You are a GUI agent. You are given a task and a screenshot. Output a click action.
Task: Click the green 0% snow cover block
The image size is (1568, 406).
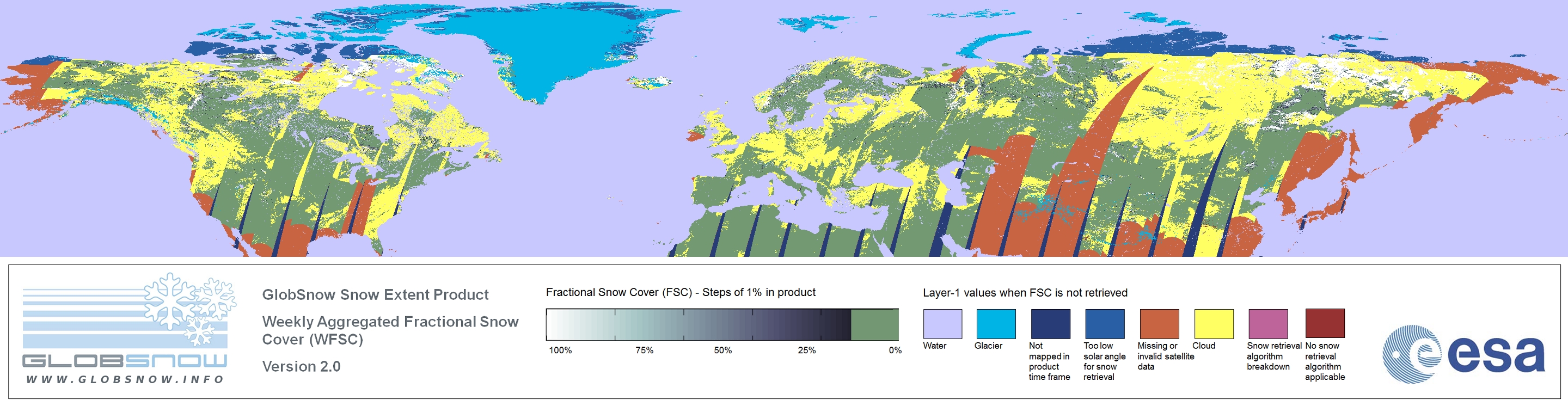874,324
